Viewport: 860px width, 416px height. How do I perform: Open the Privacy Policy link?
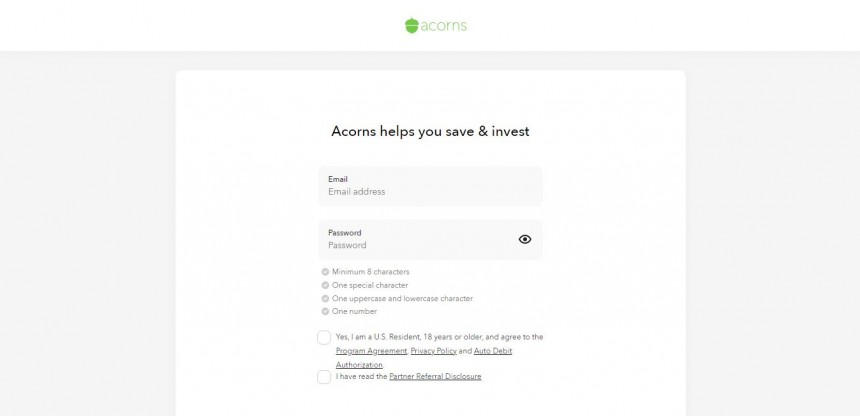pos(433,351)
